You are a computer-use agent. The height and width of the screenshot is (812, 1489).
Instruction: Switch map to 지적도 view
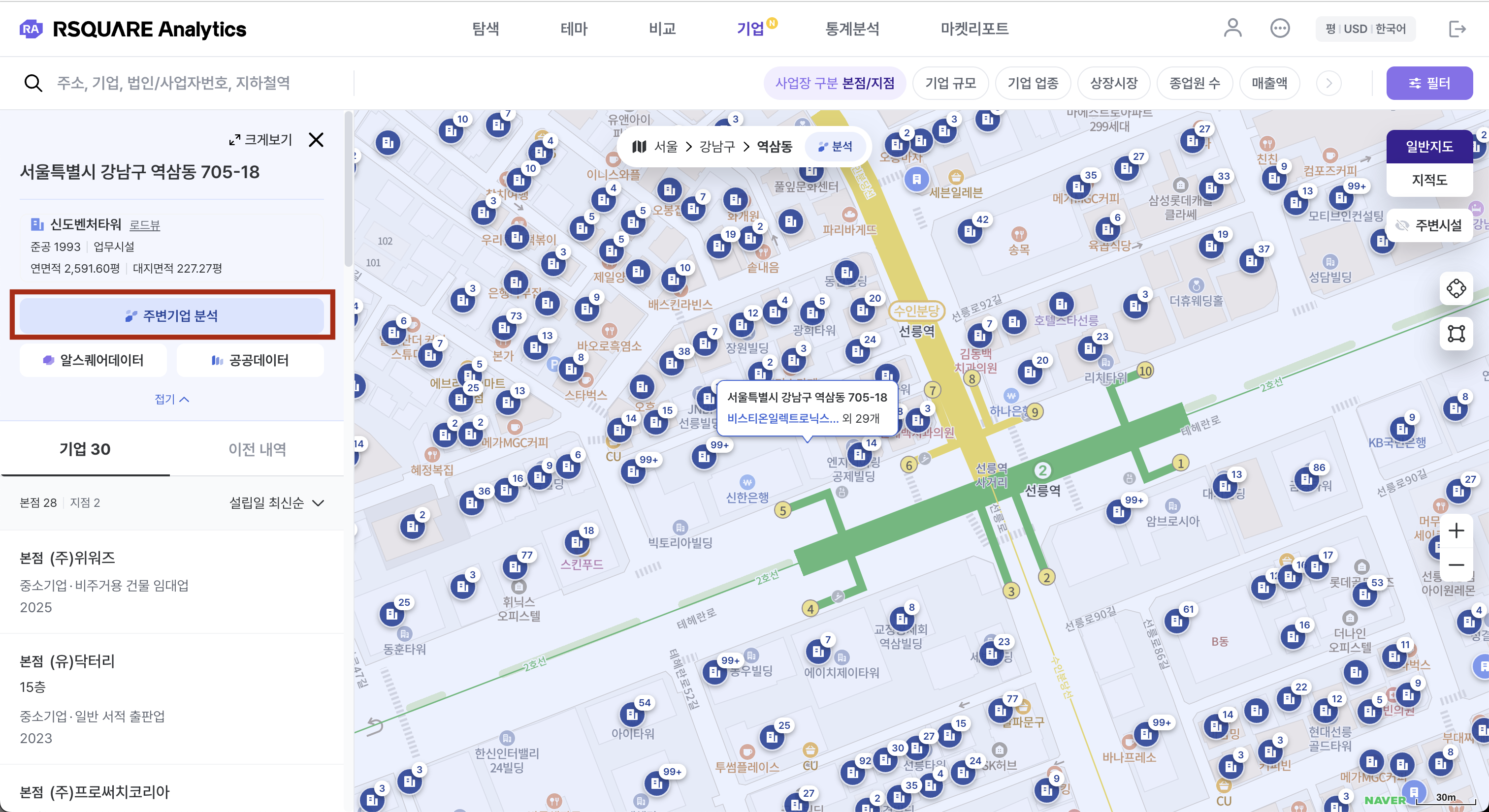click(1429, 180)
